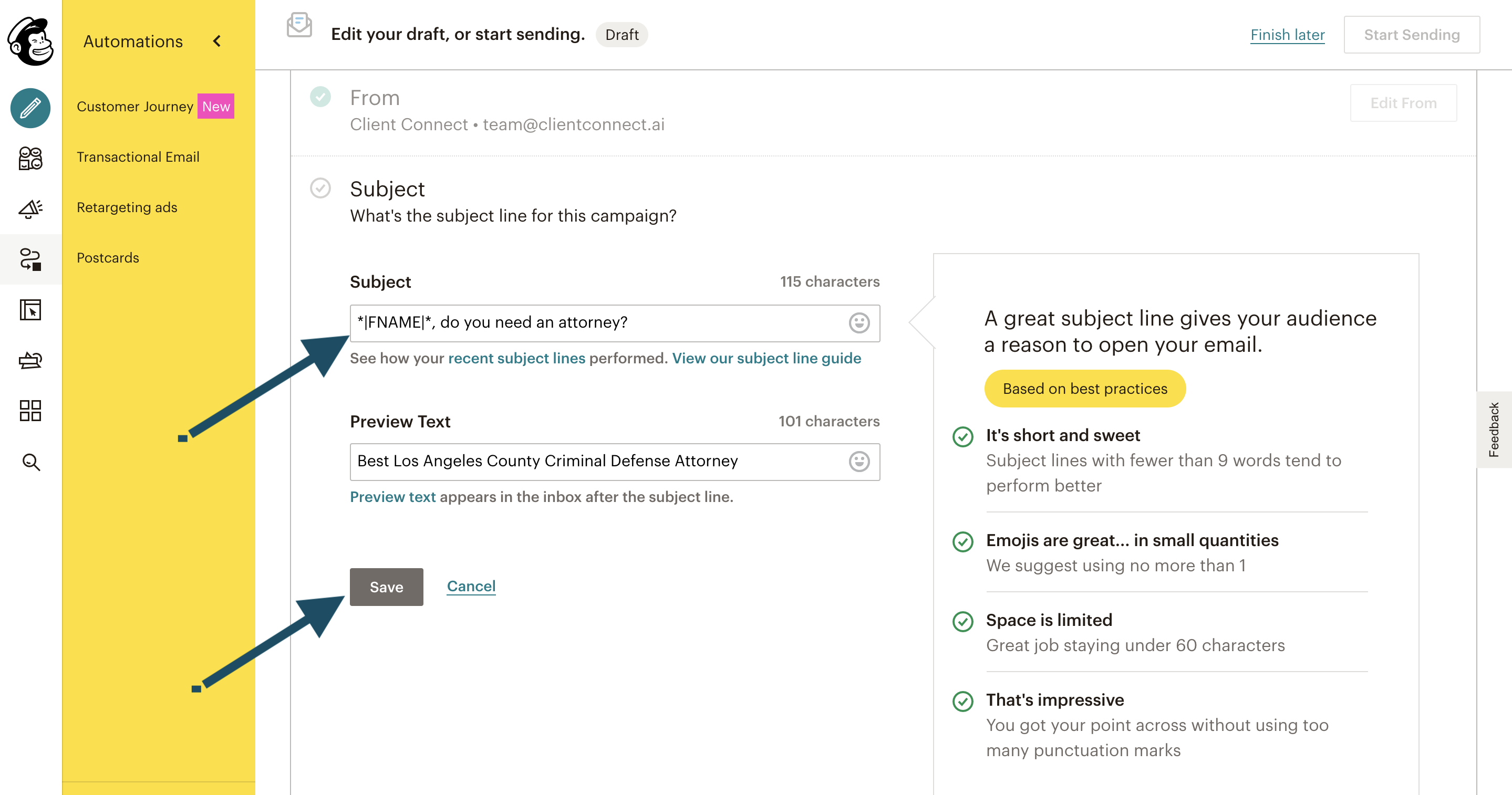Click the email draft envelope icon
This screenshot has width=1512, height=795.
(x=299, y=25)
